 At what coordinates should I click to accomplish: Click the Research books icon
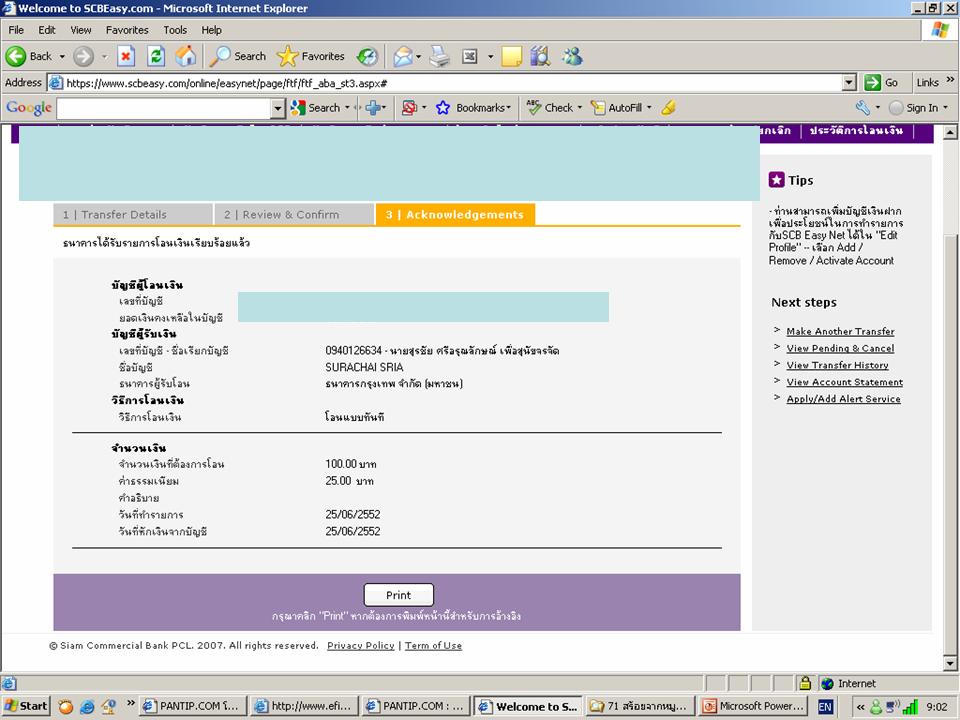(540, 56)
